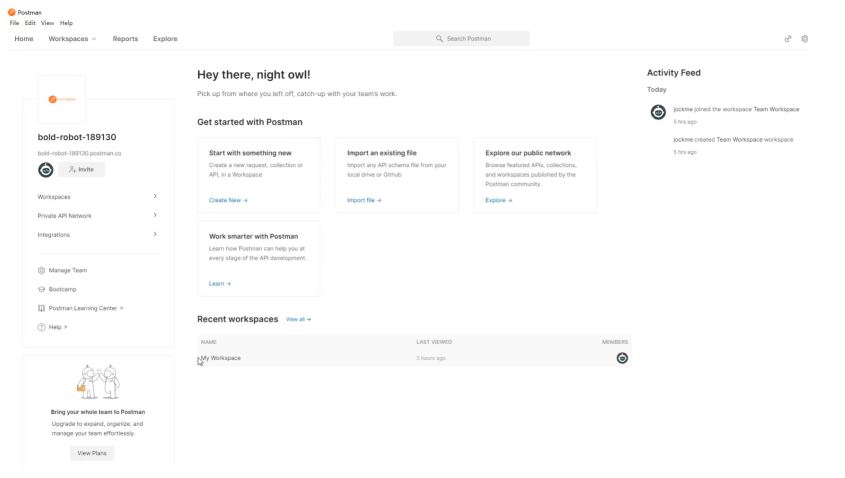Open the Explore tab in the navigation bar
Screen dimensions: 845x478
click(x=165, y=39)
